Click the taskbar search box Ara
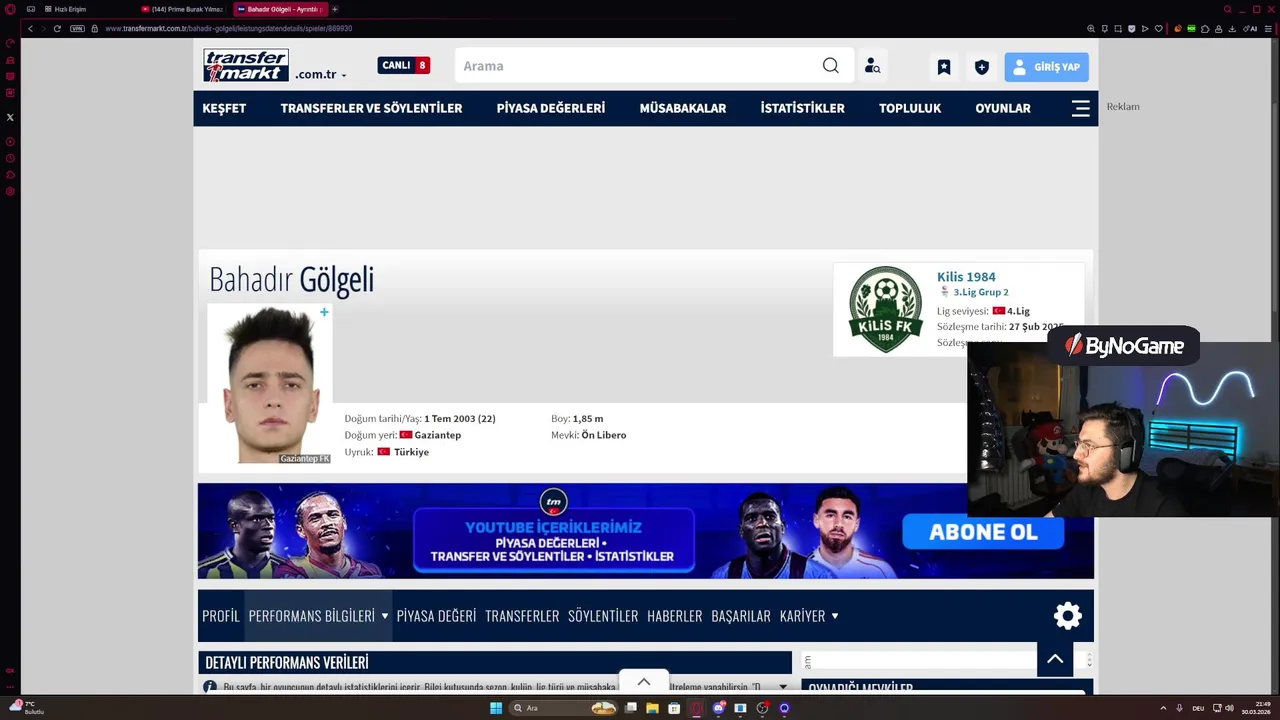Screen dimensions: 1280x720 coord(562,708)
